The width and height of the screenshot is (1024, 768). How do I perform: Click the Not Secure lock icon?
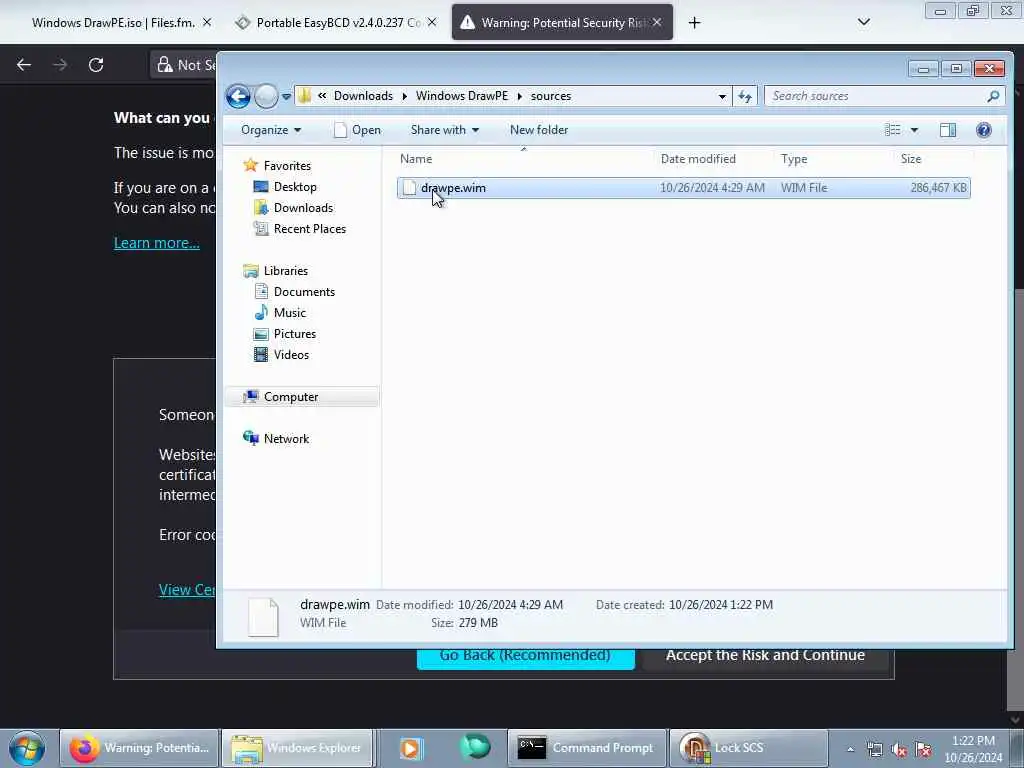click(x=164, y=65)
